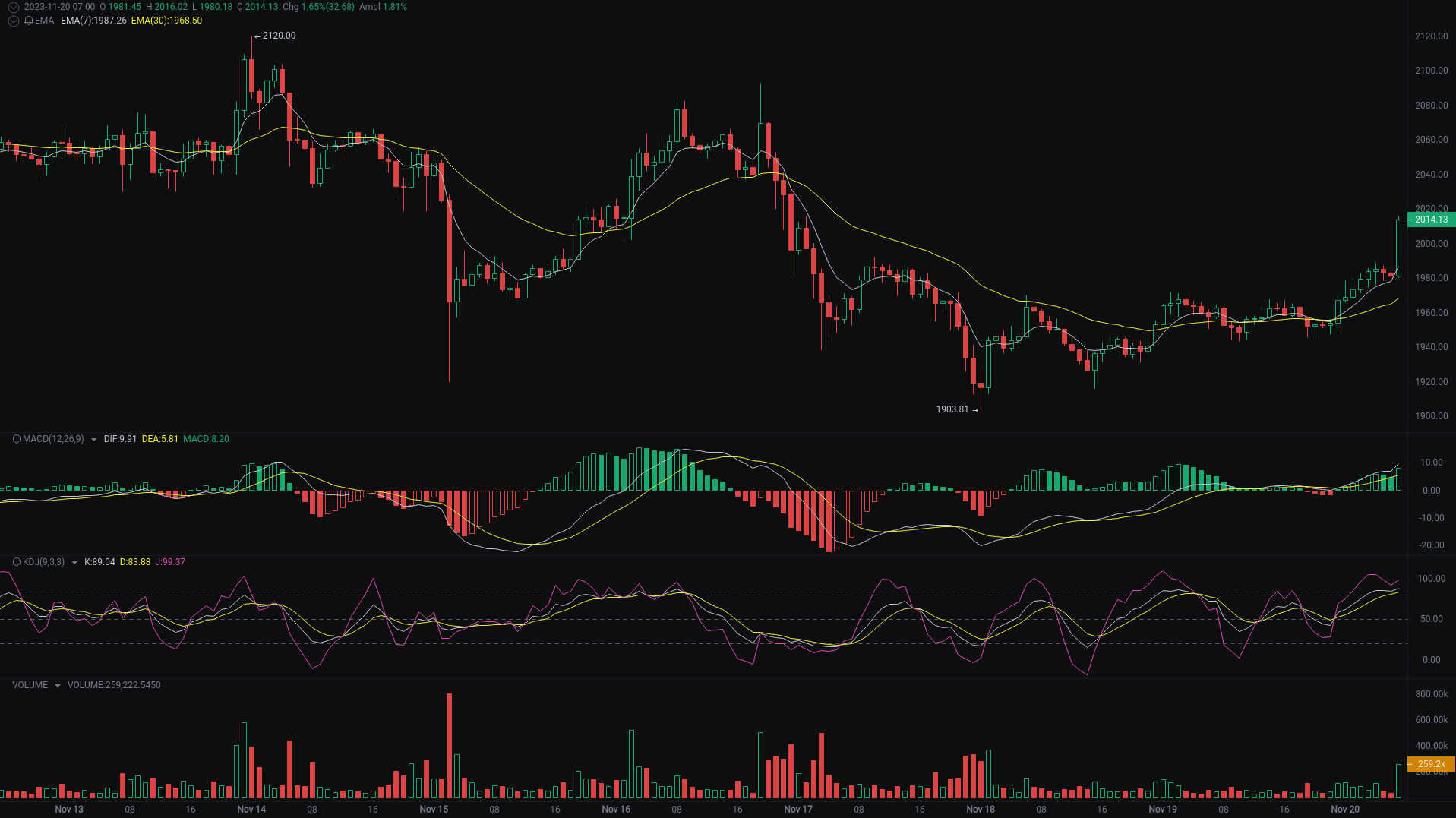Click the 2100.00 price axis label

point(1431,71)
